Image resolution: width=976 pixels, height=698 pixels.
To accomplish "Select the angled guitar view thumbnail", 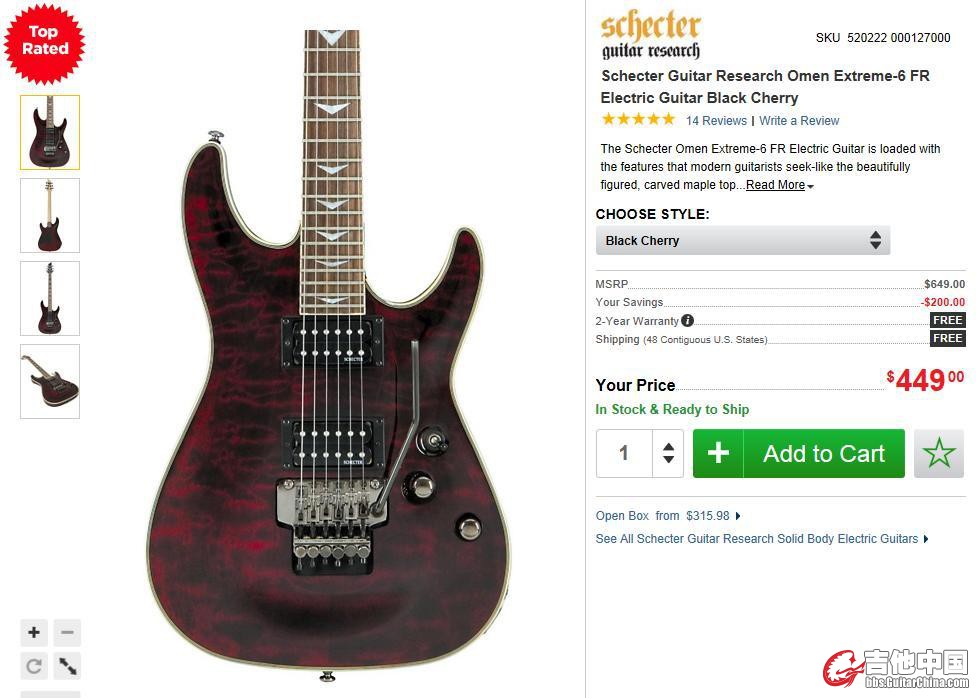I will click(50, 381).
